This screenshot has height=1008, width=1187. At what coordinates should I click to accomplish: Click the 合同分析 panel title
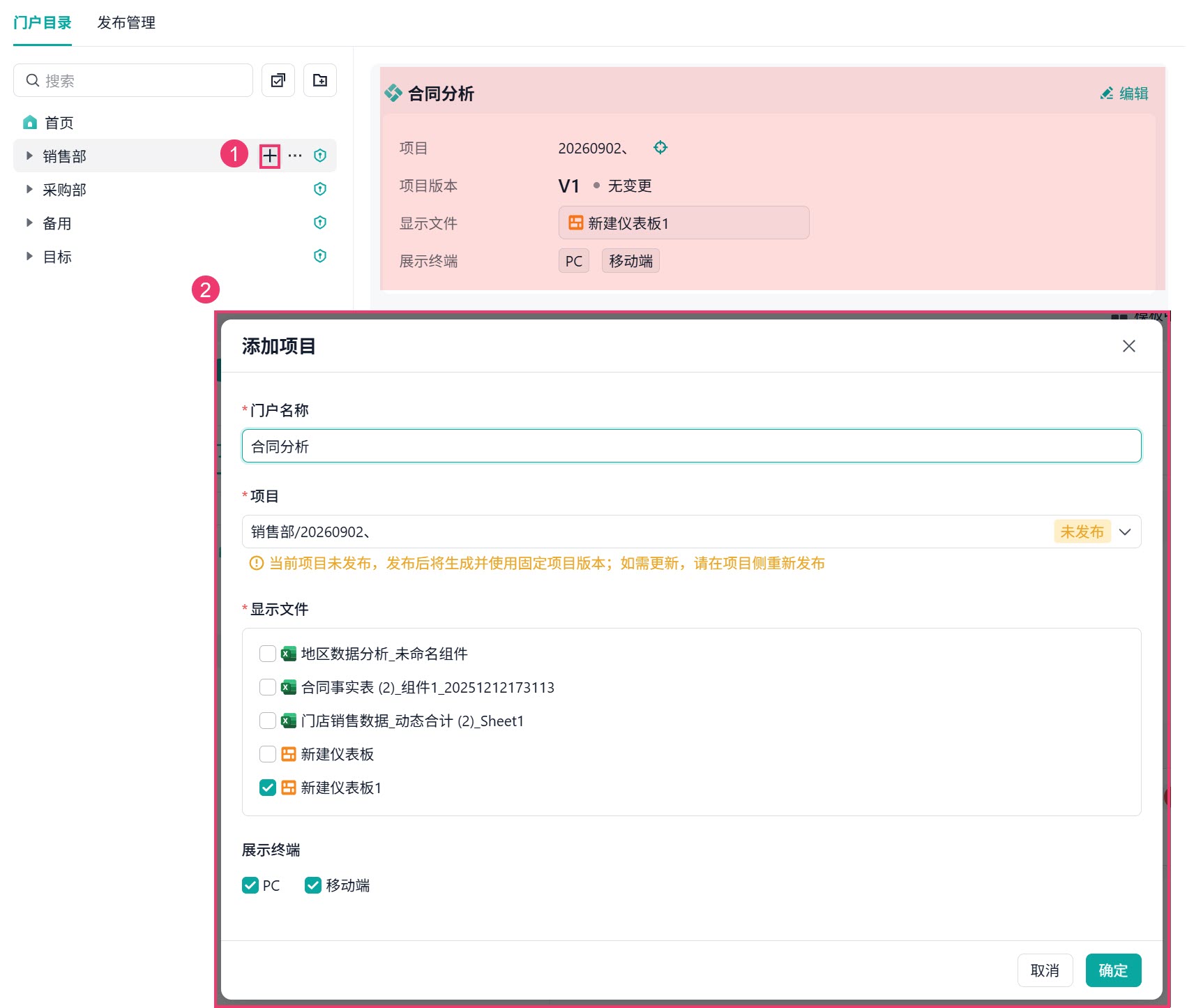pos(441,93)
